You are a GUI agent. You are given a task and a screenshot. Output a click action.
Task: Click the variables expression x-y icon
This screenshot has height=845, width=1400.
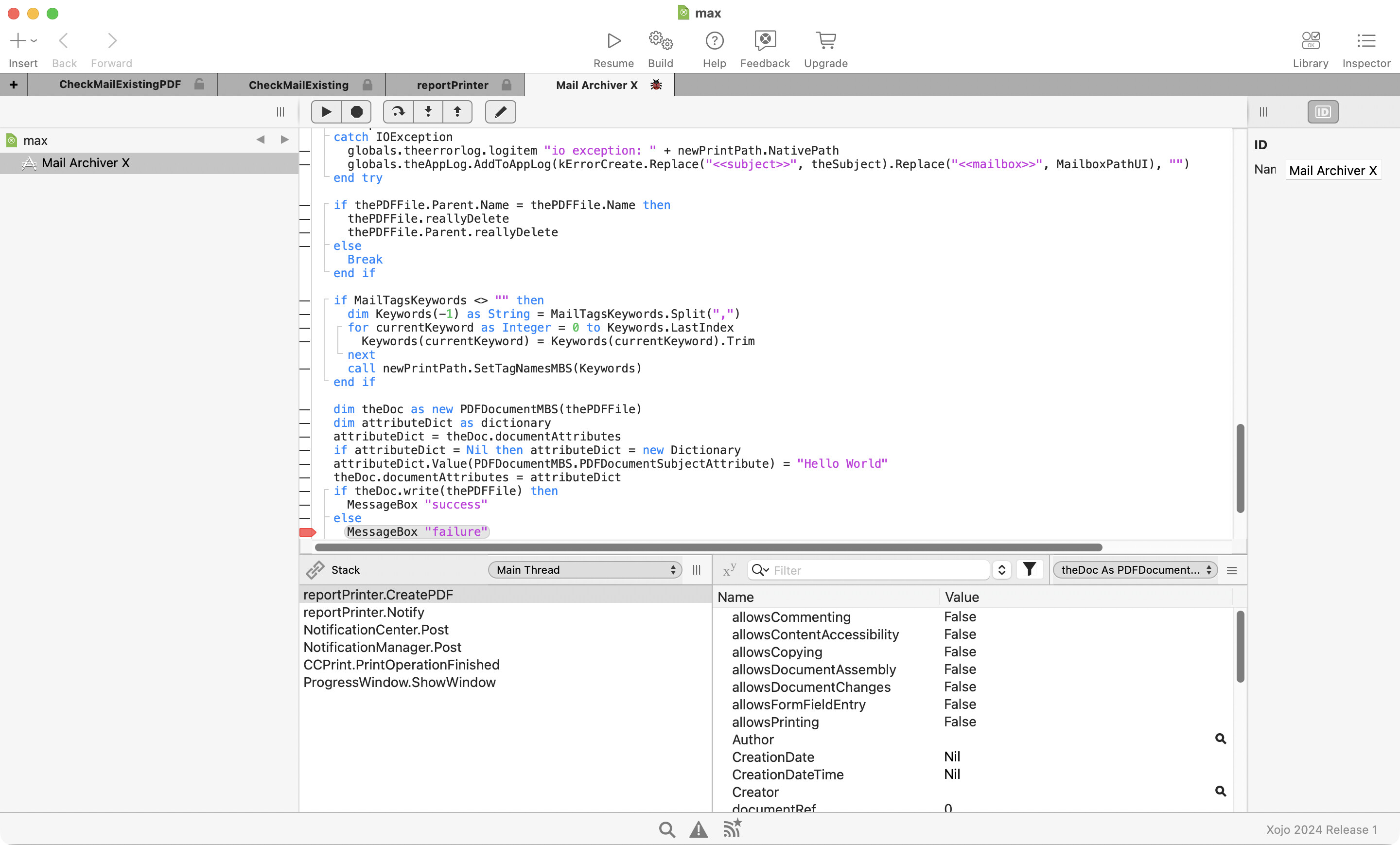click(729, 570)
